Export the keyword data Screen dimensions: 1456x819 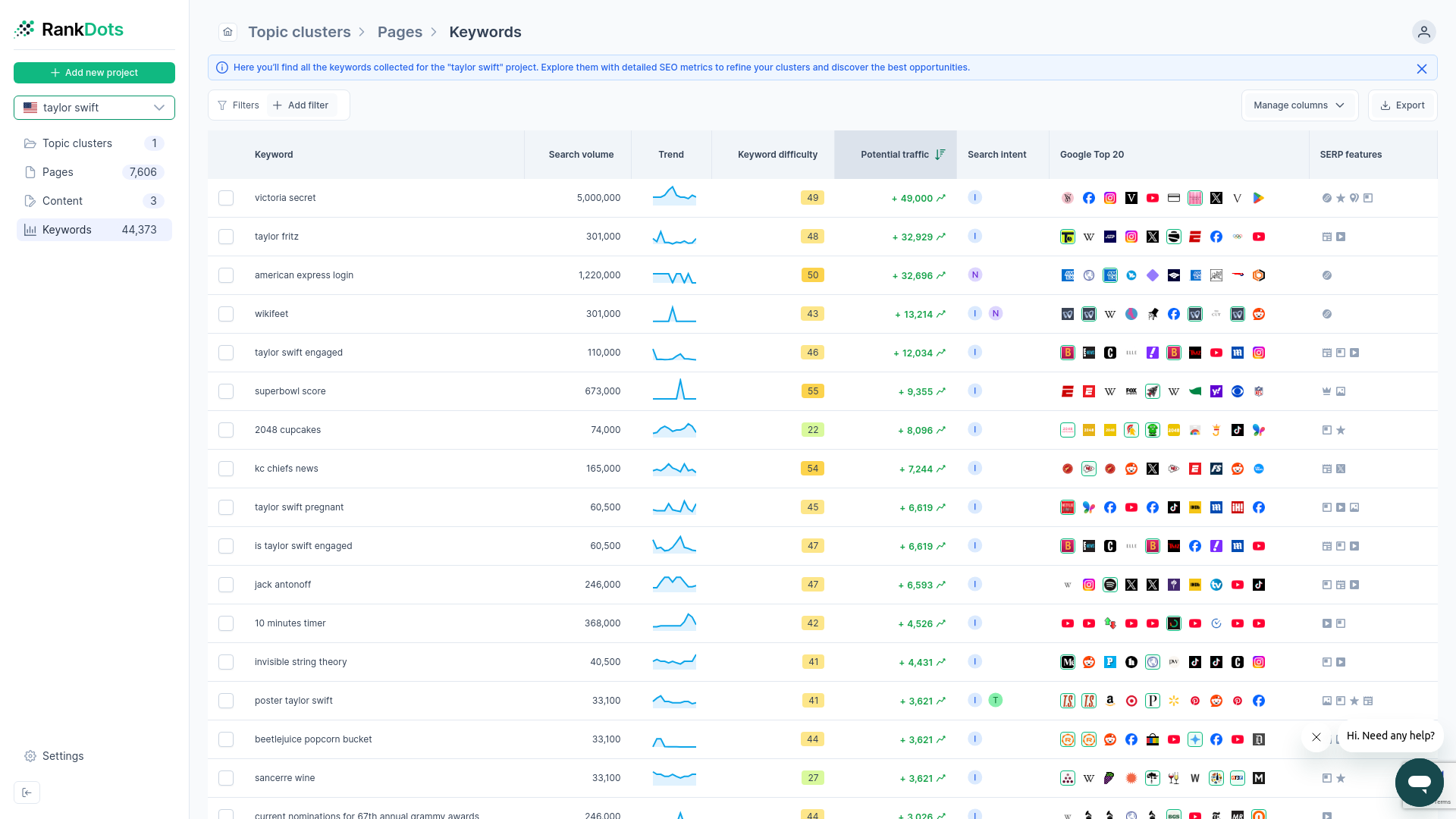[1402, 105]
